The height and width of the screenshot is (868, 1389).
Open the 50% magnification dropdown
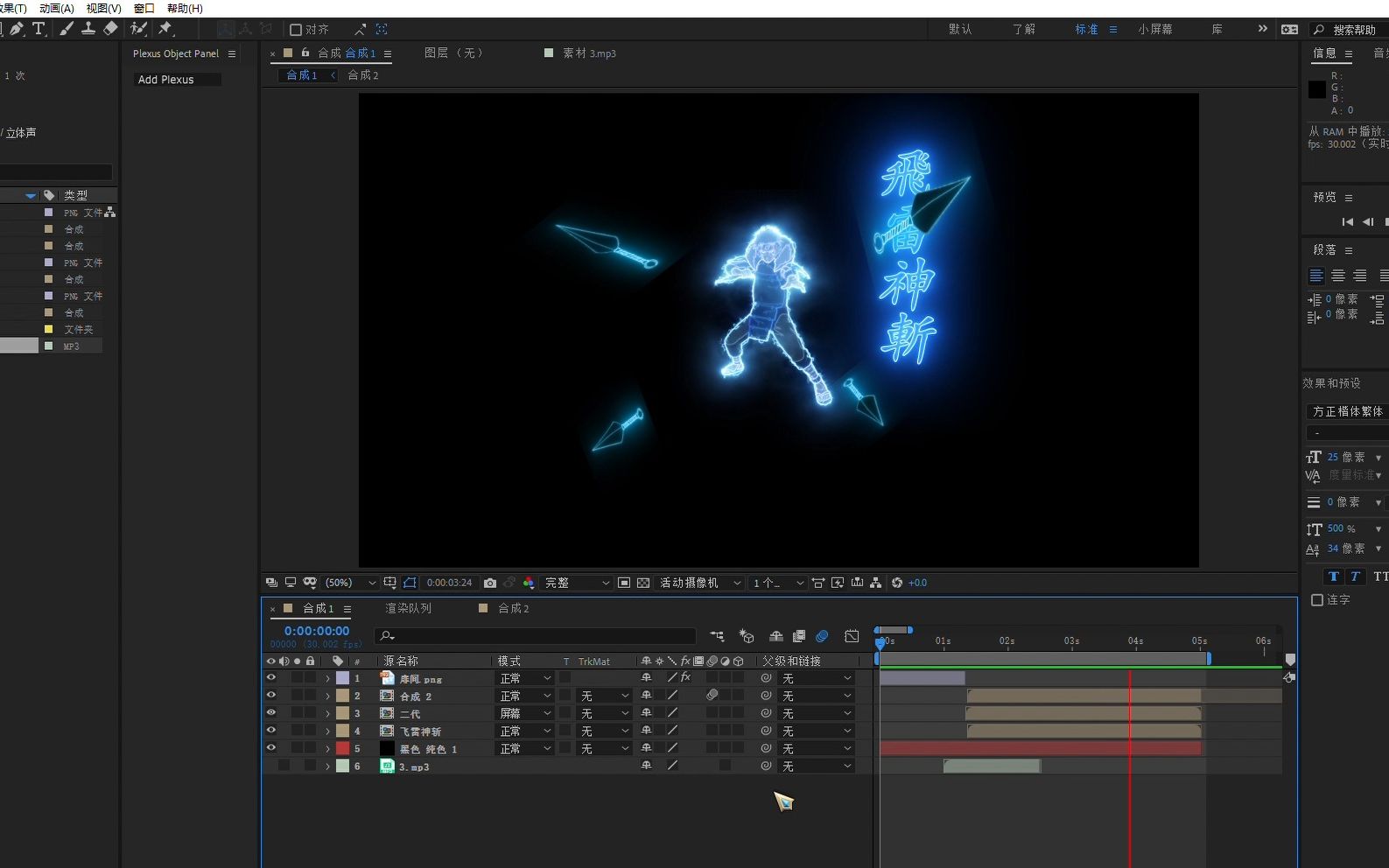pos(350,583)
